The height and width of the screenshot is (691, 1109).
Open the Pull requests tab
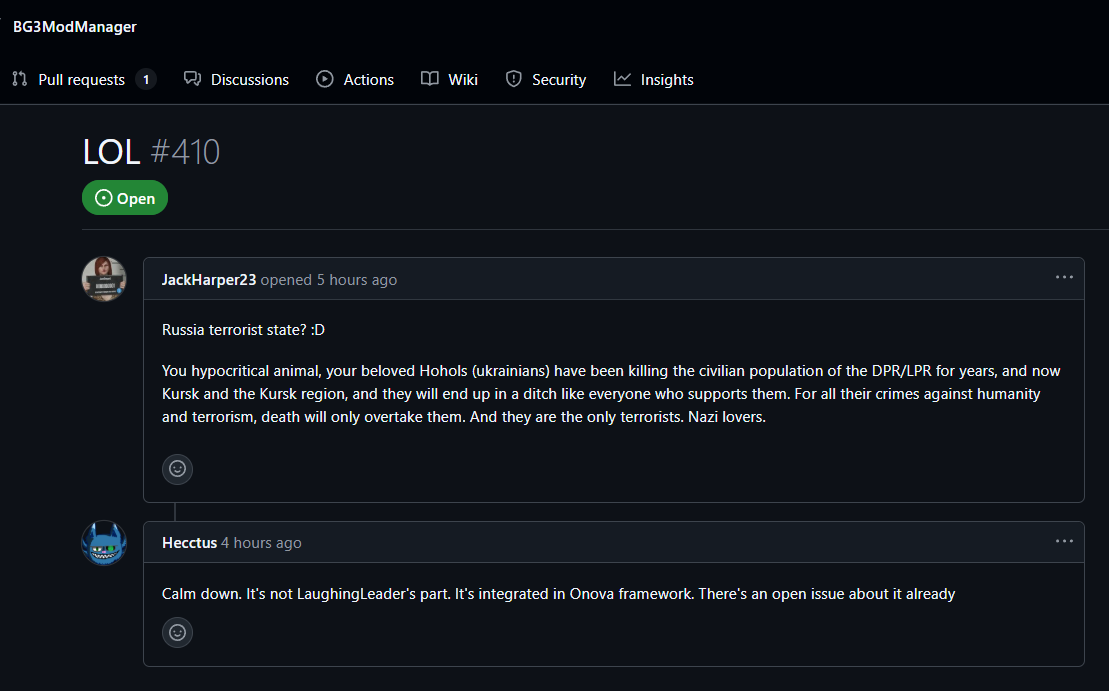pos(84,80)
